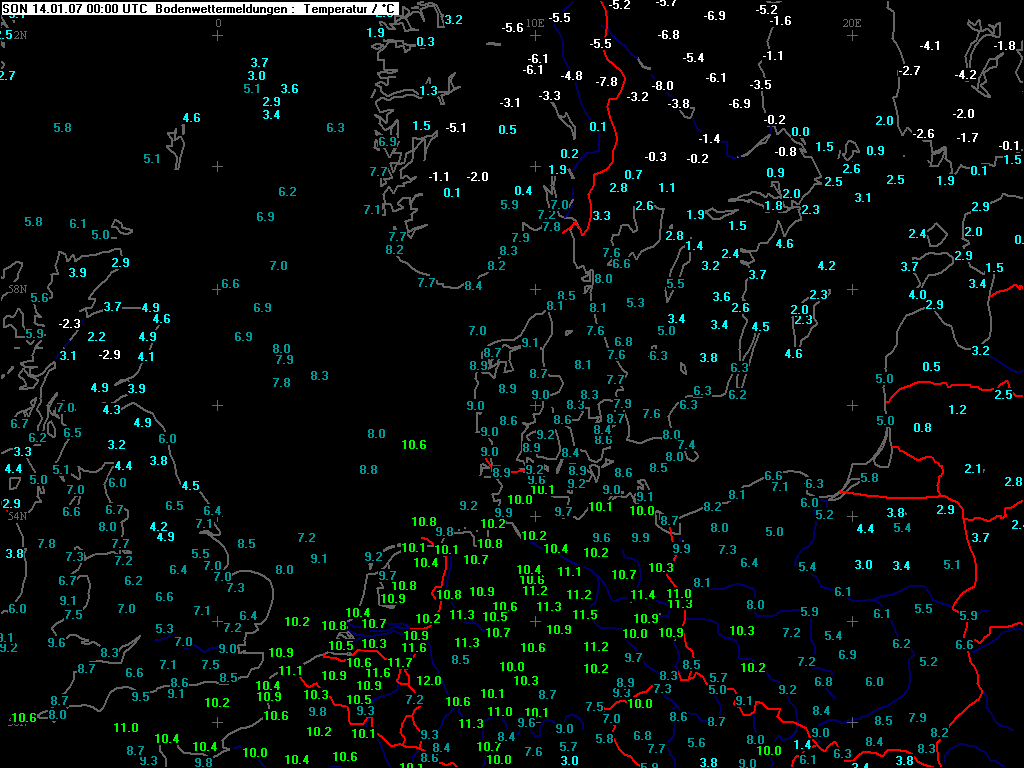
Task: Click the -2.9 temperature value
Action: (109, 355)
